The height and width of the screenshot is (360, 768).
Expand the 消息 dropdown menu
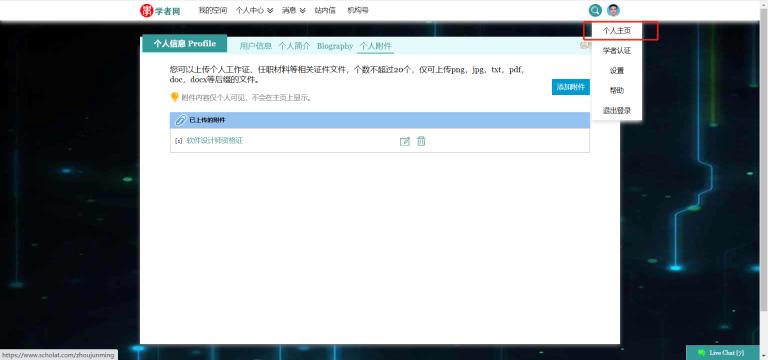coord(293,10)
